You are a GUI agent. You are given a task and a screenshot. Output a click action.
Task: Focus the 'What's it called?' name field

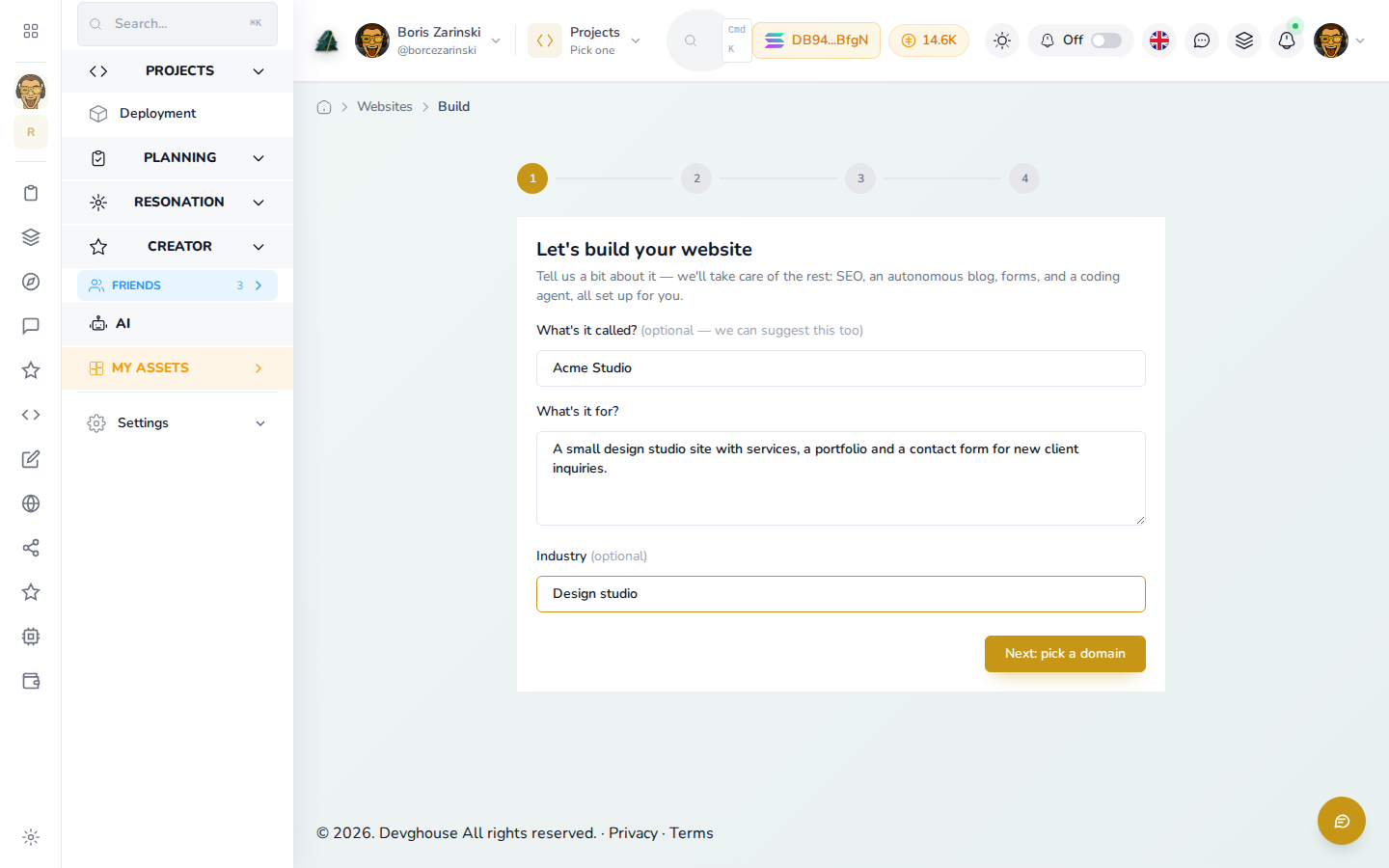[x=841, y=368]
